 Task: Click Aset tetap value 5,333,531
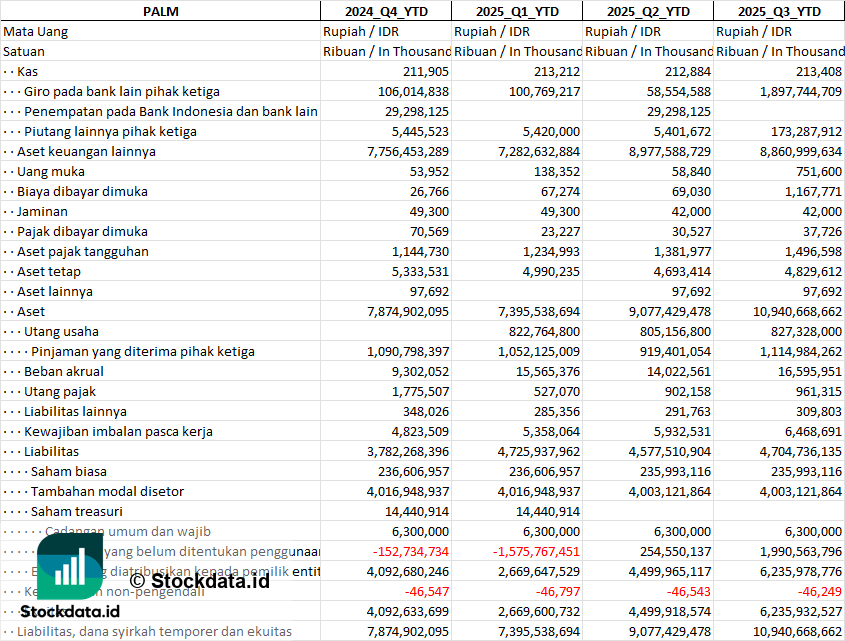point(420,271)
